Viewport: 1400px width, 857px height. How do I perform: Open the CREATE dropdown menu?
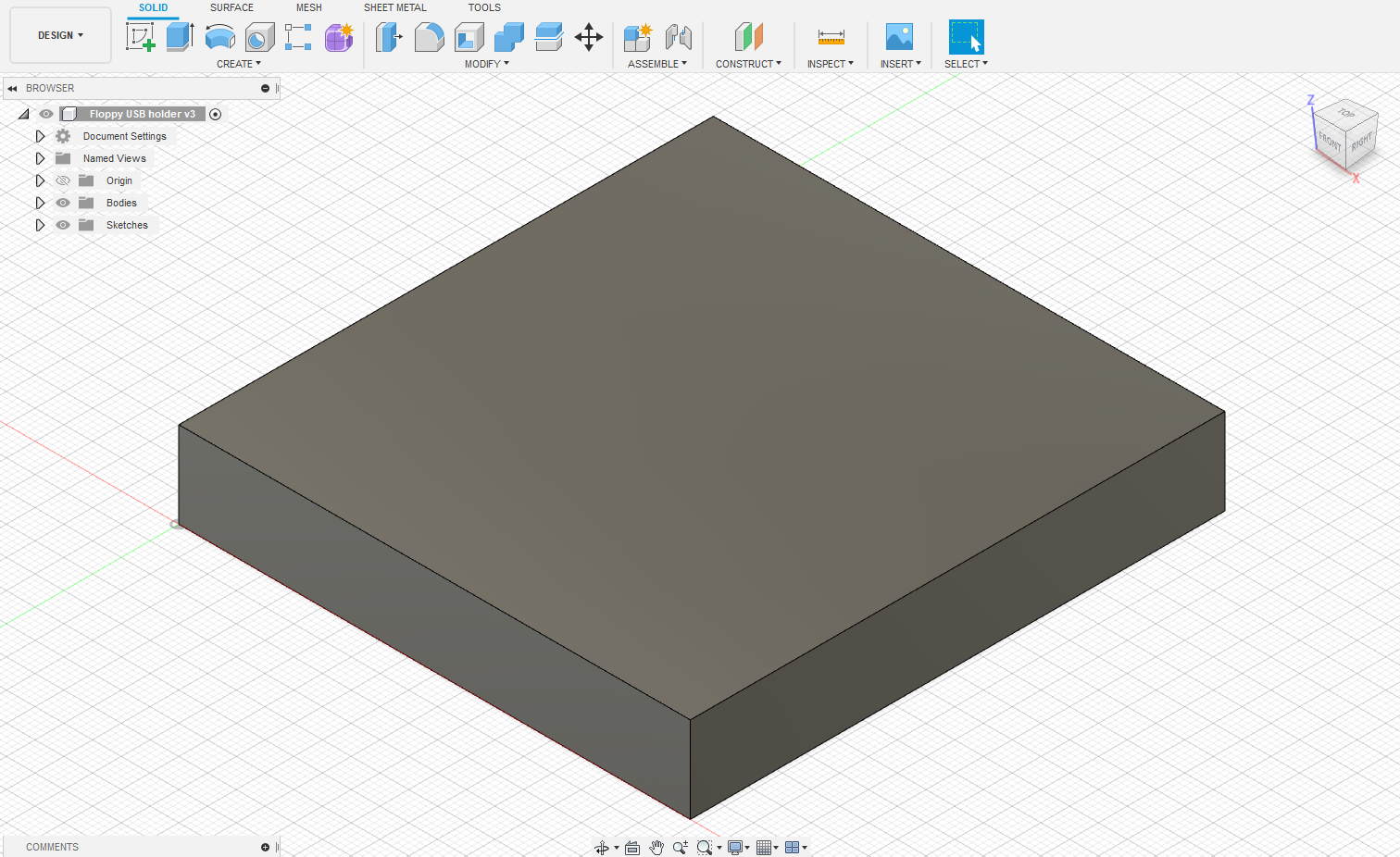(x=239, y=64)
